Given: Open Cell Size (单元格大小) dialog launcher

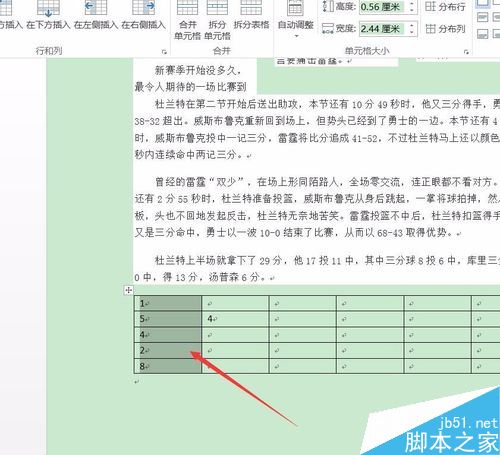Looking at the screenshot, I should (x=466, y=52).
